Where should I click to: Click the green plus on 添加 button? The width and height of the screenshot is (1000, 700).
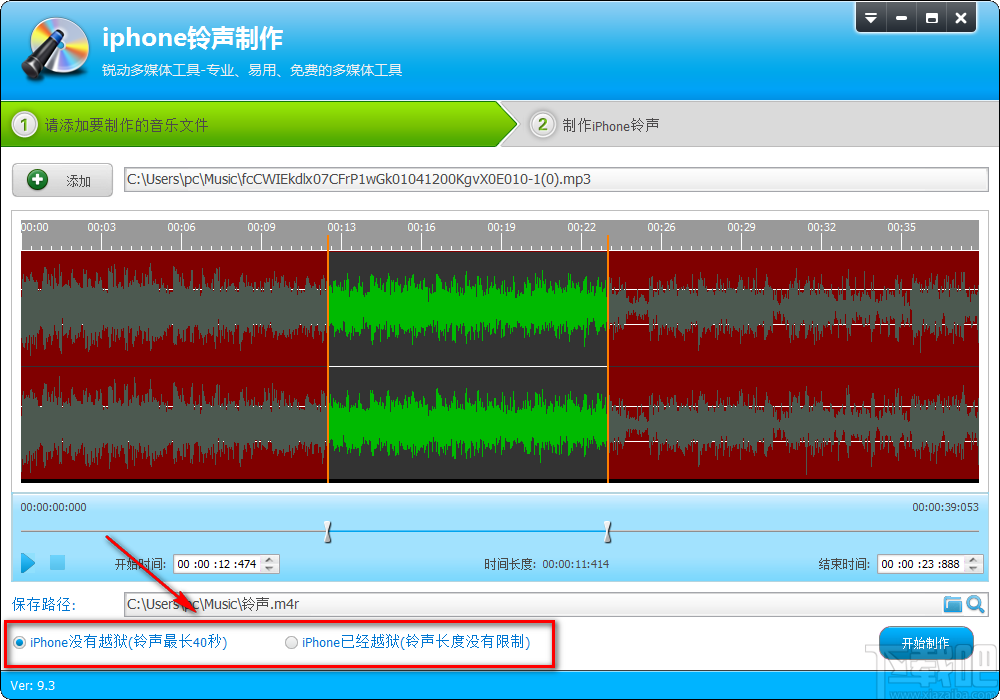(x=38, y=180)
